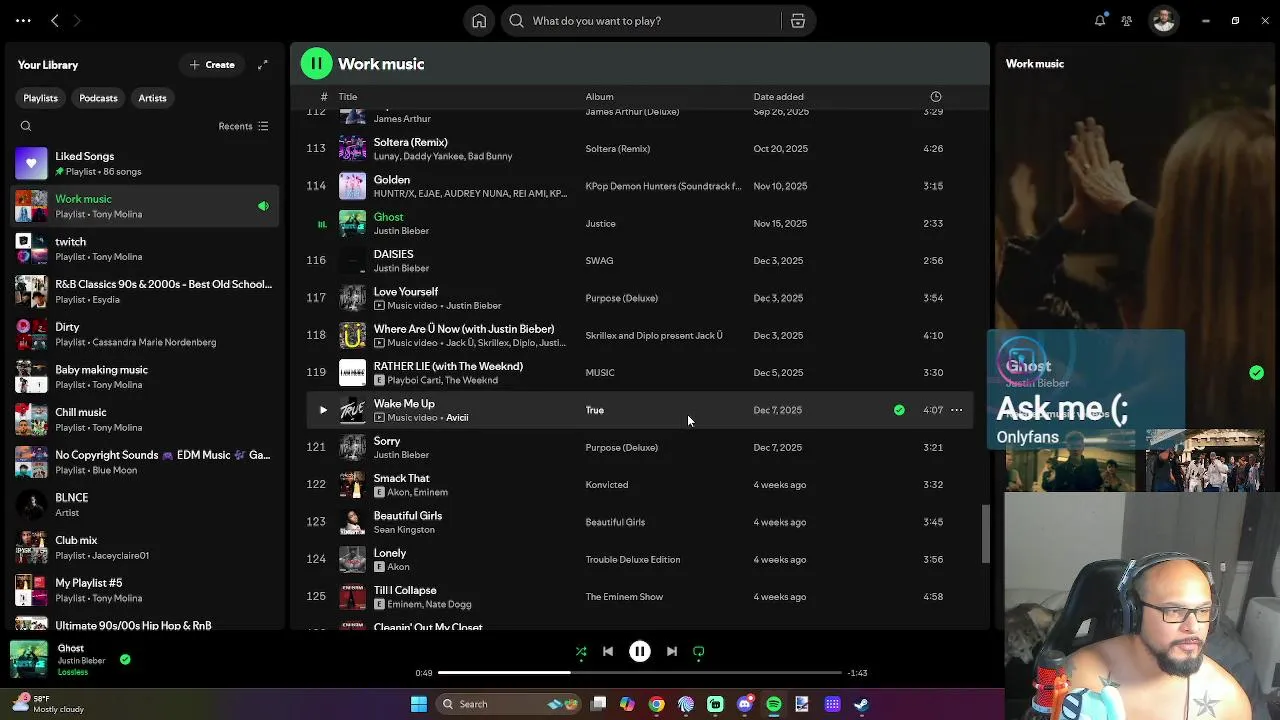The width and height of the screenshot is (1280, 720).
Task: Open Avicii artist link
Action: (457, 418)
